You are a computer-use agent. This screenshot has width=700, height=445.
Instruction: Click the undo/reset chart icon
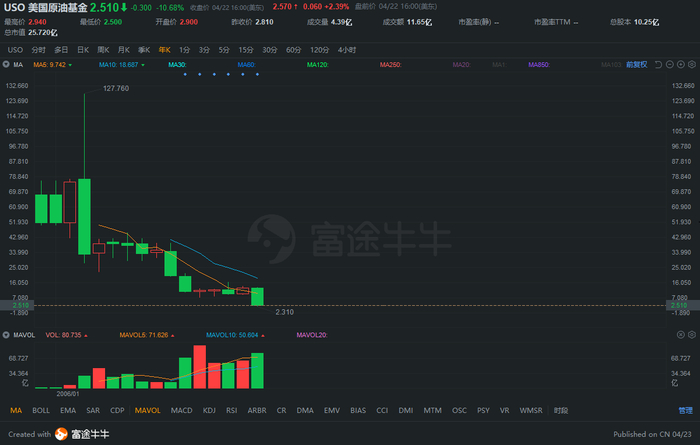(x=658, y=65)
